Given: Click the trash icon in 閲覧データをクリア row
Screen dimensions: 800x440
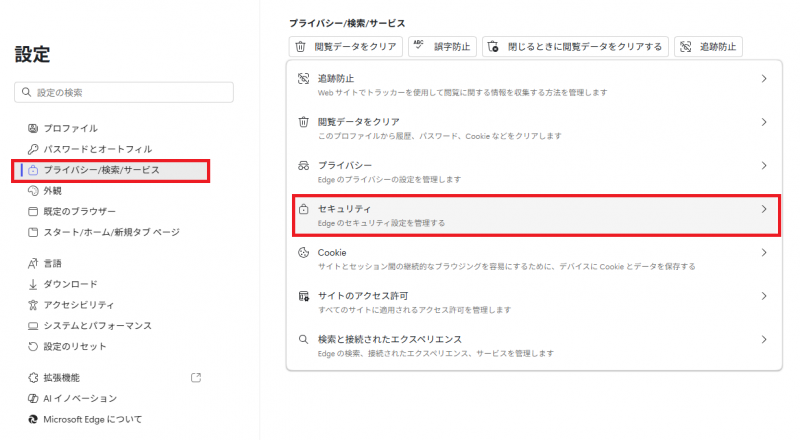Looking at the screenshot, I should point(303,122).
